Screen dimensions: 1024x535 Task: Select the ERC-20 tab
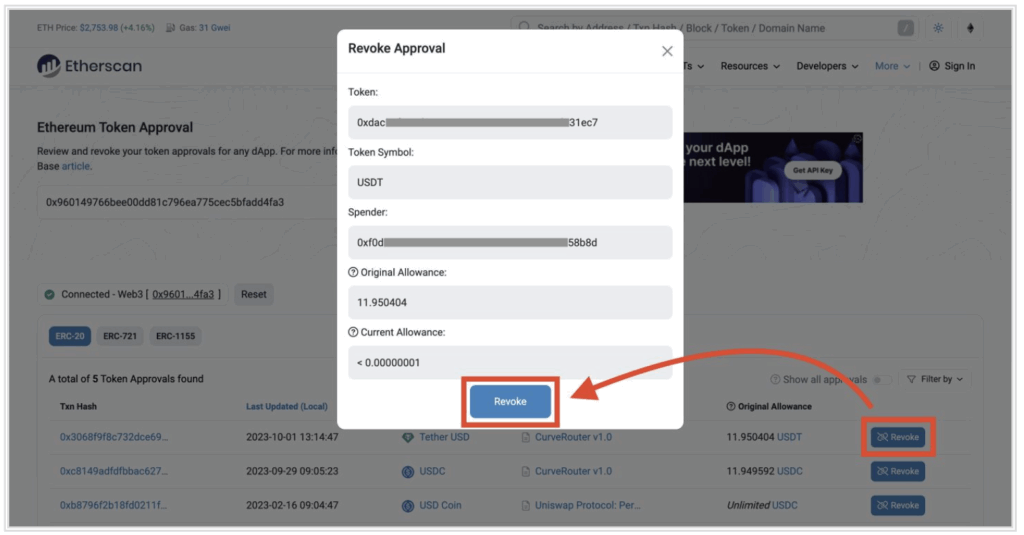[70, 336]
